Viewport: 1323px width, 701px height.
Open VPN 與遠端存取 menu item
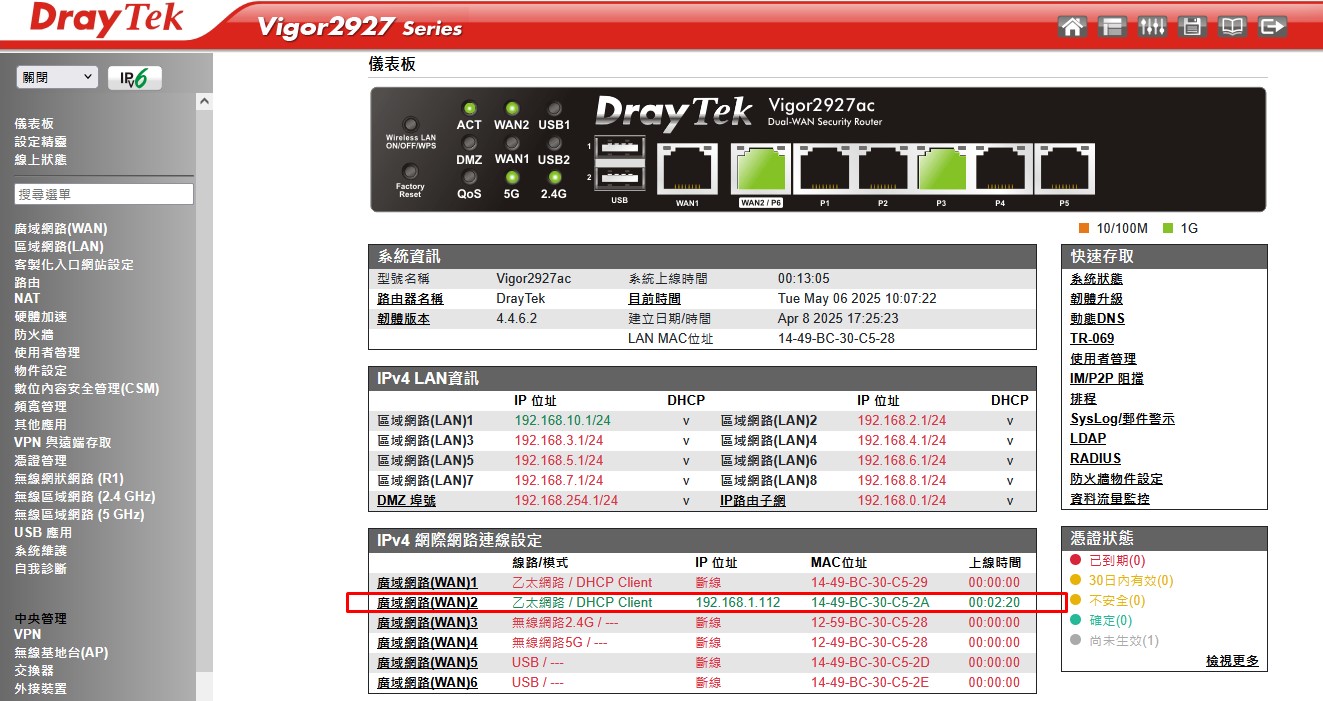pyautogui.click(x=63, y=443)
